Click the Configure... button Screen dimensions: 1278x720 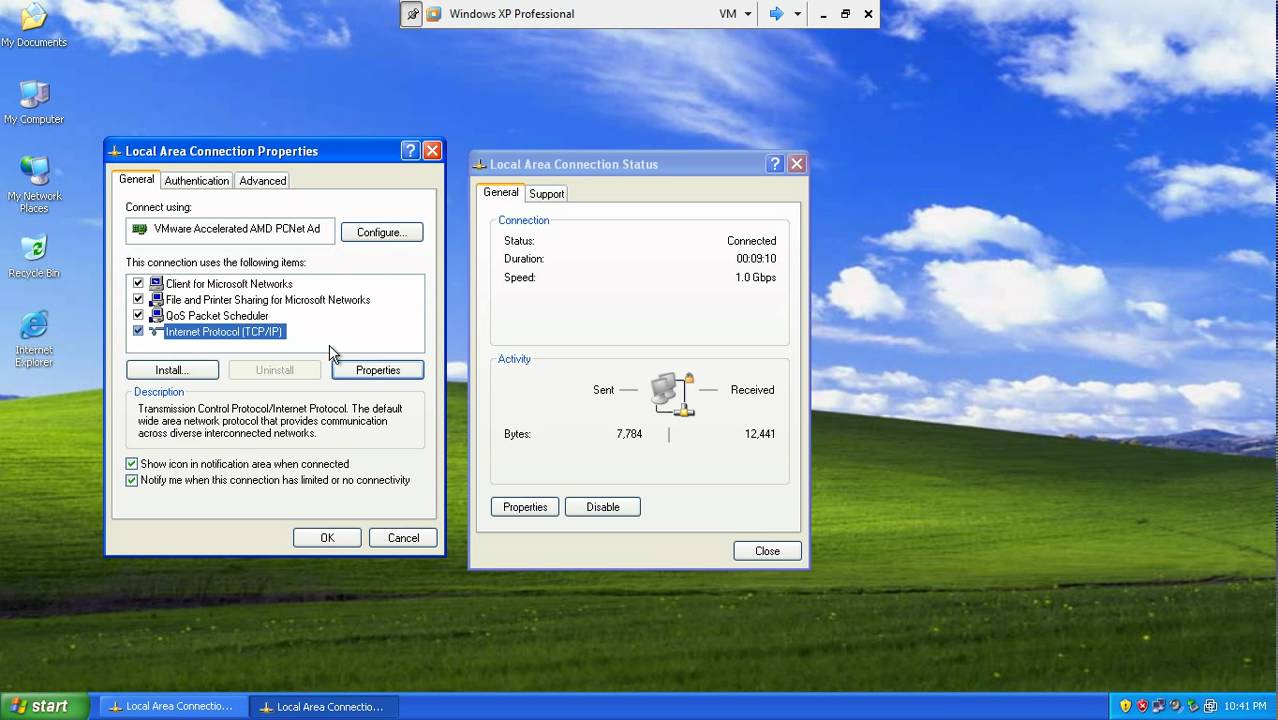(382, 232)
